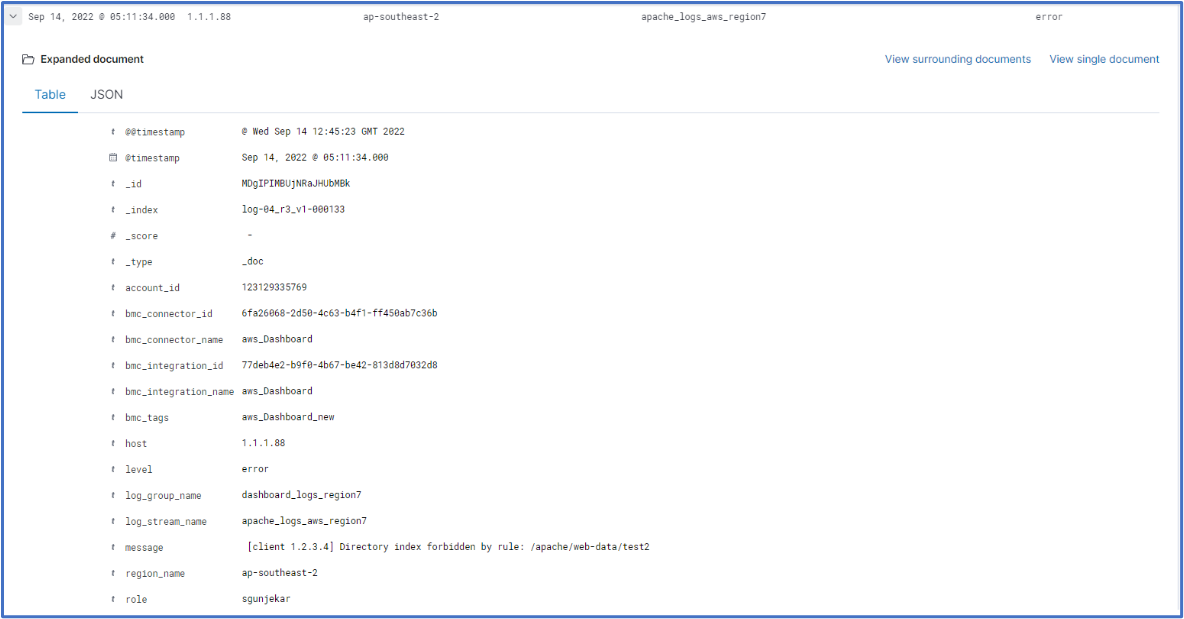Click the type icon beside @@timestamp field

click(113, 131)
